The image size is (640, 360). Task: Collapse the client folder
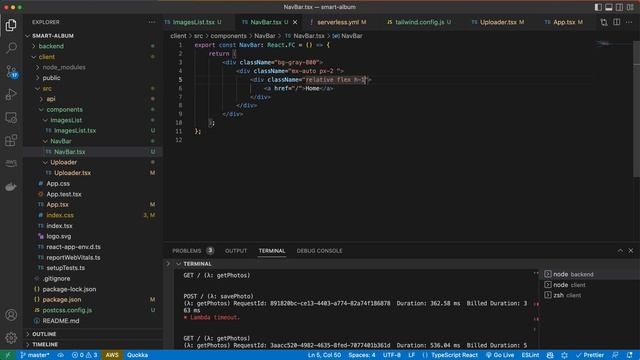click(93, 57)
